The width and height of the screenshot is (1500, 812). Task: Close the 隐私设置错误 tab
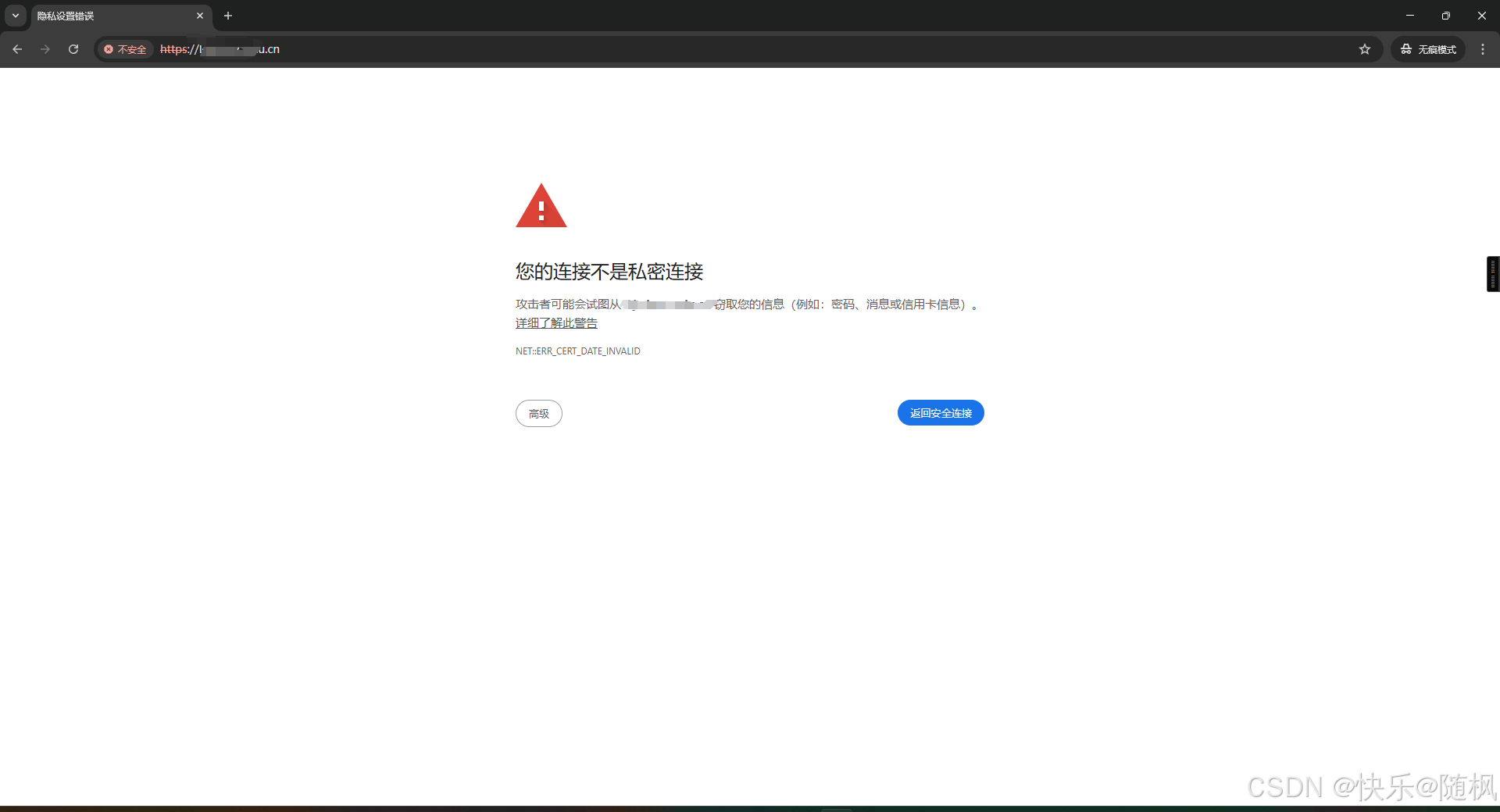pos(200,16)
